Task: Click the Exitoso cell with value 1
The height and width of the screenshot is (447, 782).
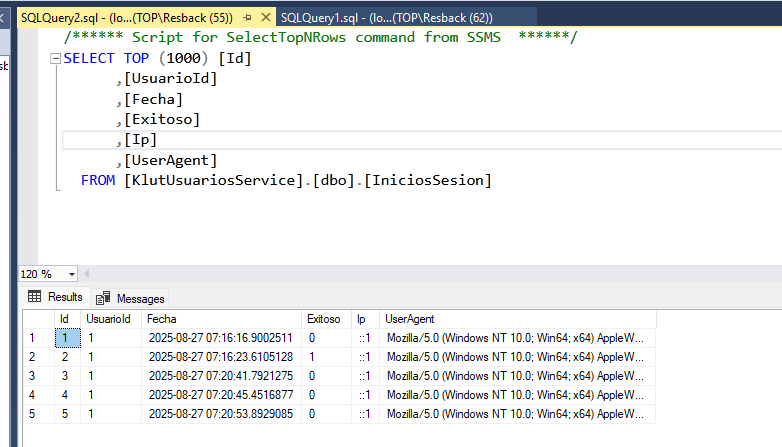Action: click(327, 357)
